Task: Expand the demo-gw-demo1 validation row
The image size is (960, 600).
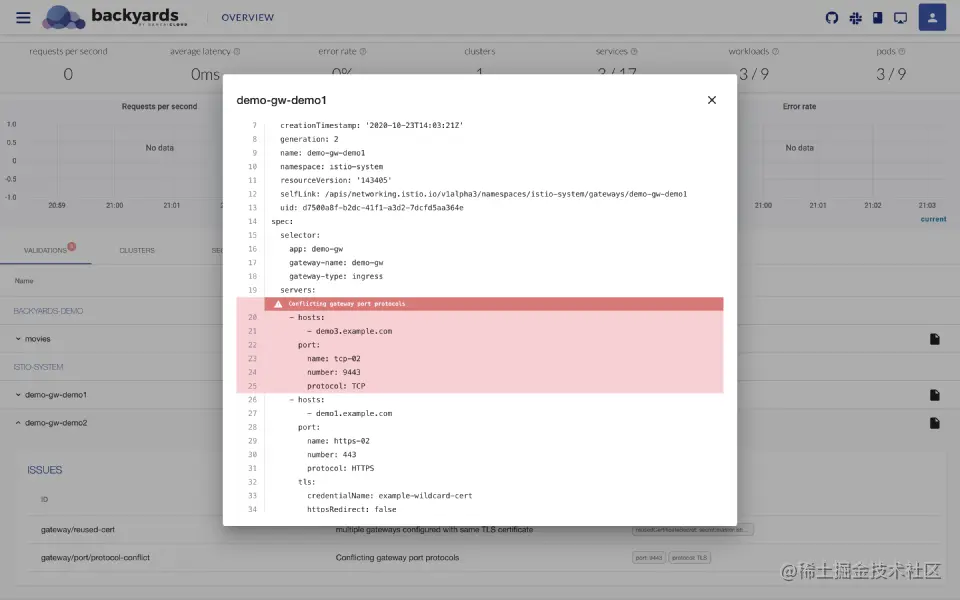Action: click(18, 395)
